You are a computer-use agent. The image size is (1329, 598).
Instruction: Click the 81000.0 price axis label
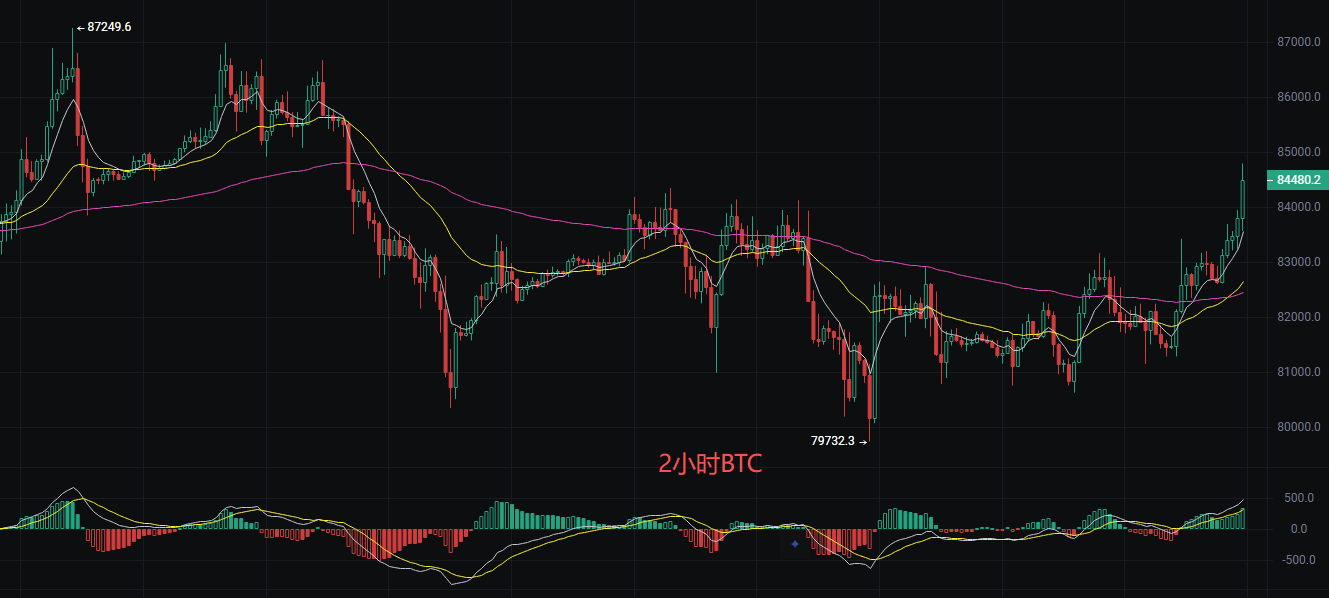(x=1299, y=372)
